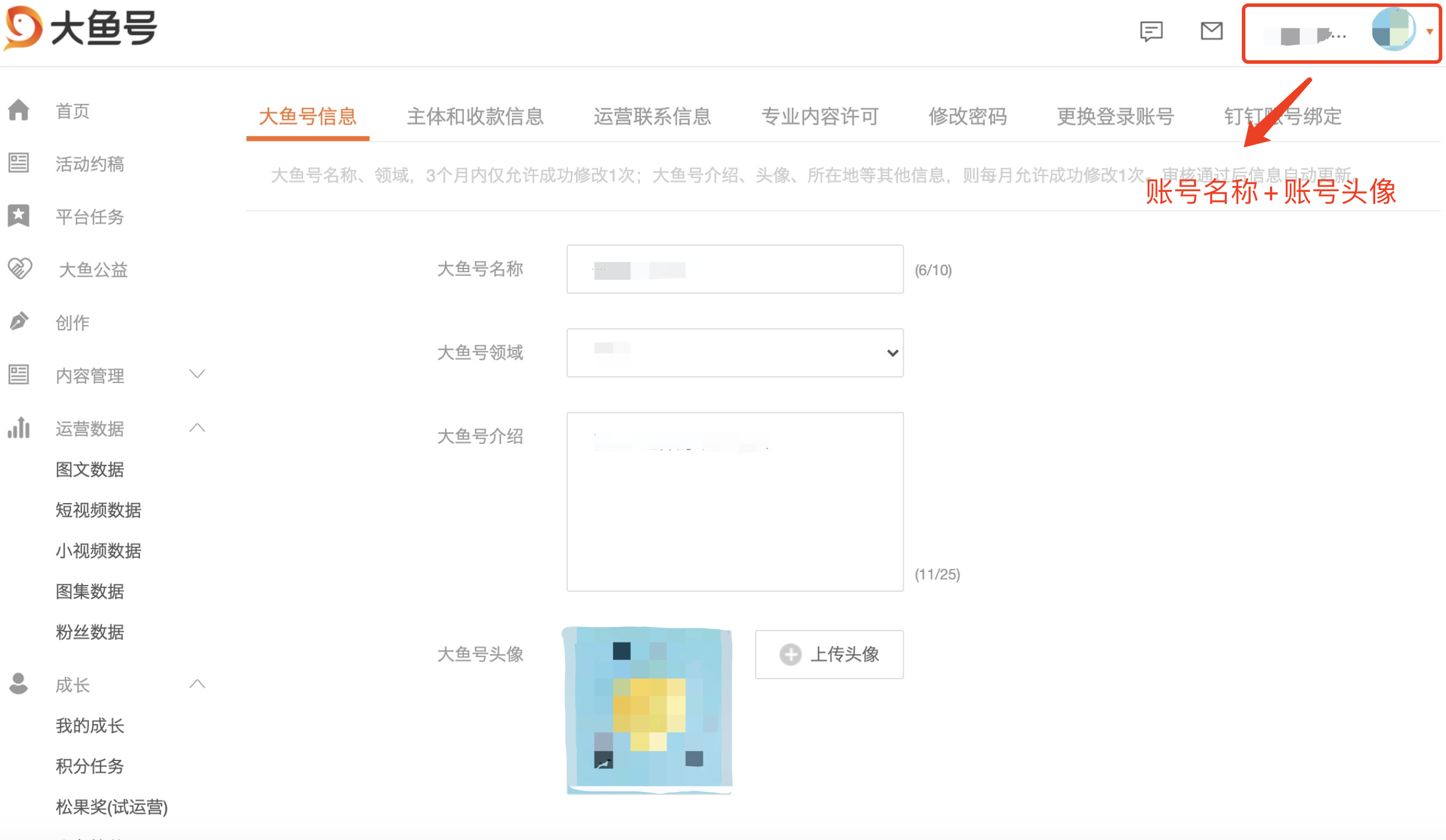Open 我的成长 submenu item

click(x=89, y=725)
